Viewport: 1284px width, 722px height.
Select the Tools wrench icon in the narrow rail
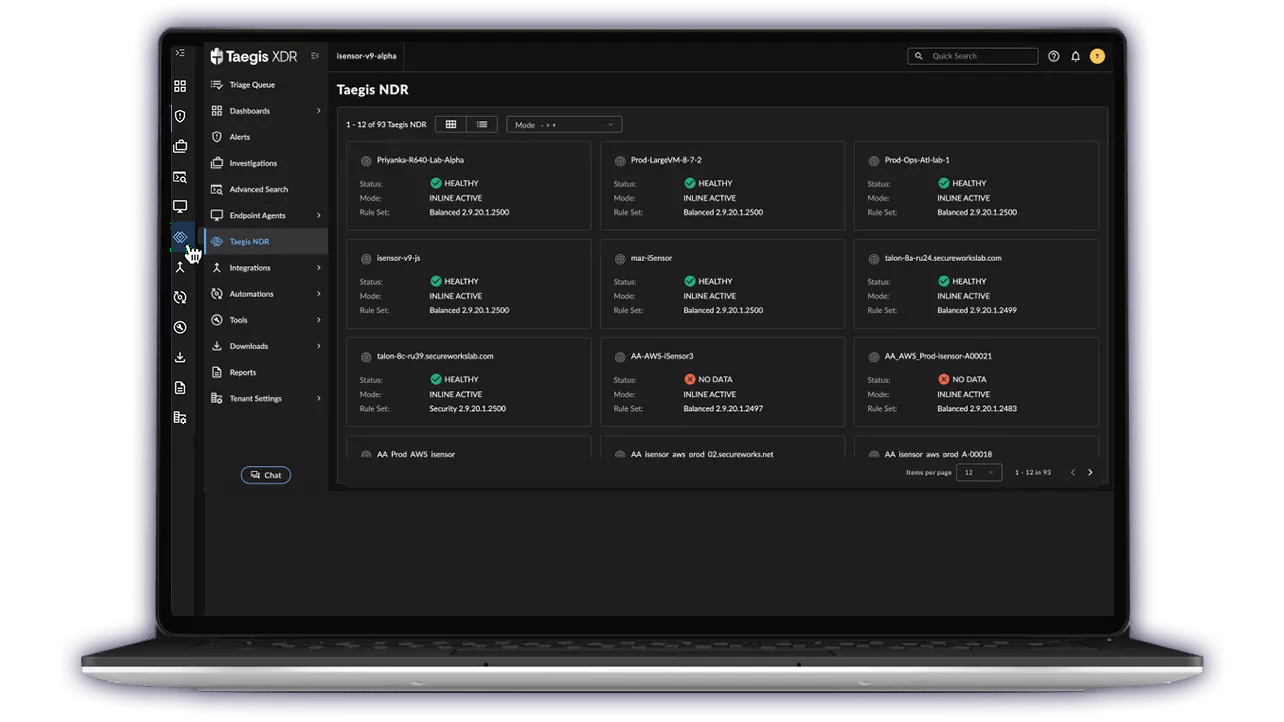pos(180,327)
